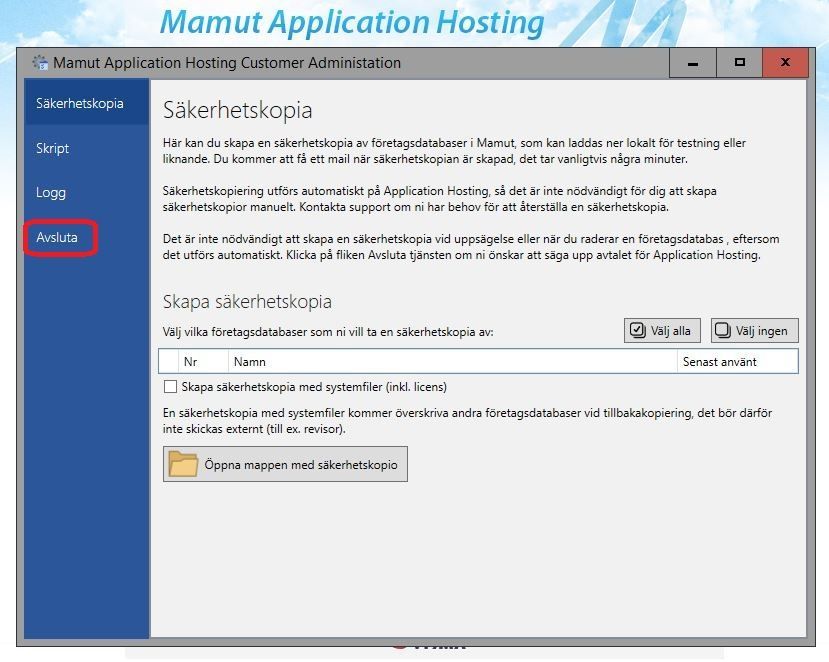Click the Välj ingen button
Screen dimensions: 829x662
coord(754,330)
